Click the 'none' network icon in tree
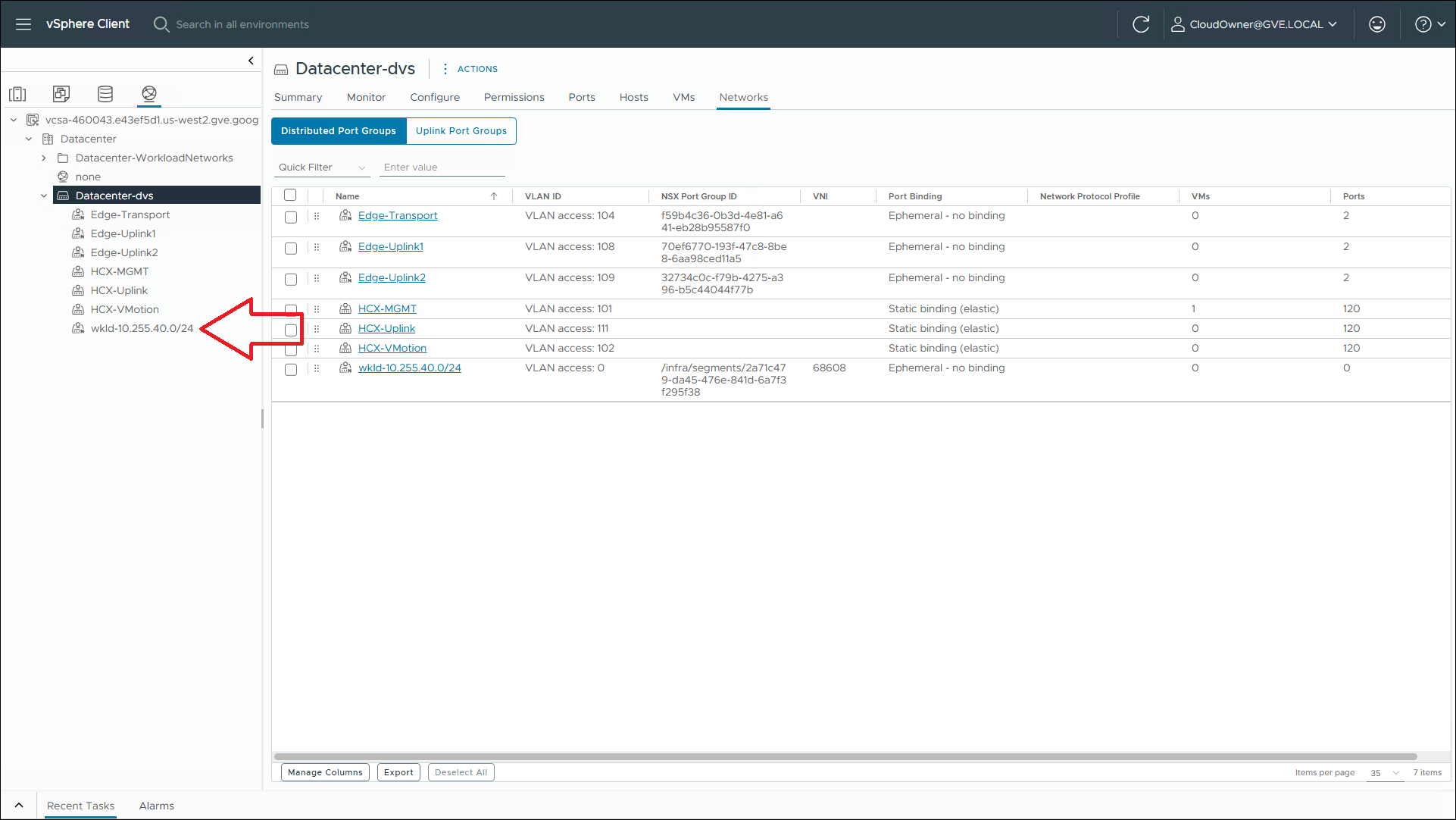This screenshot has width=1456, height=820. click(63, 177)
